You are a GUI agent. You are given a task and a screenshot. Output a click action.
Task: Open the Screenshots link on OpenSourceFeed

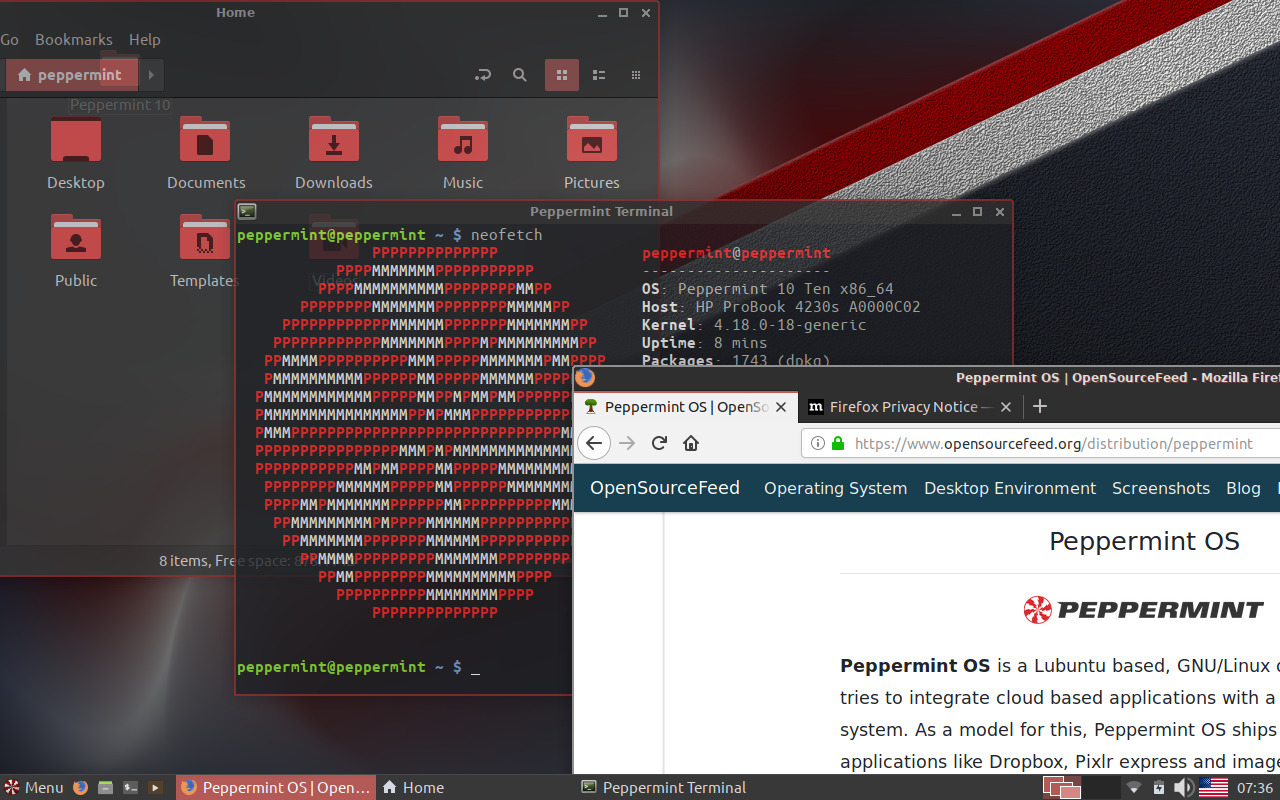point(1161,488)
